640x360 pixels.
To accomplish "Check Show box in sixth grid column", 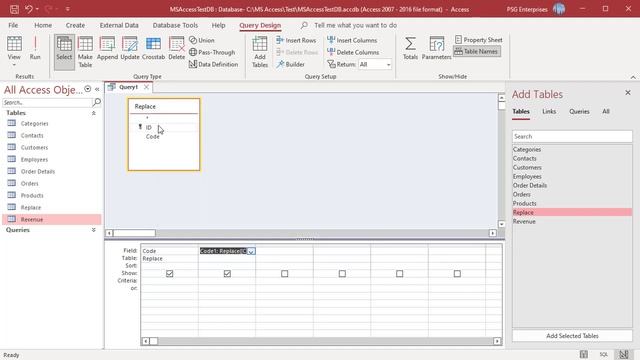I will pyautogui.click(x=457, y=273).
